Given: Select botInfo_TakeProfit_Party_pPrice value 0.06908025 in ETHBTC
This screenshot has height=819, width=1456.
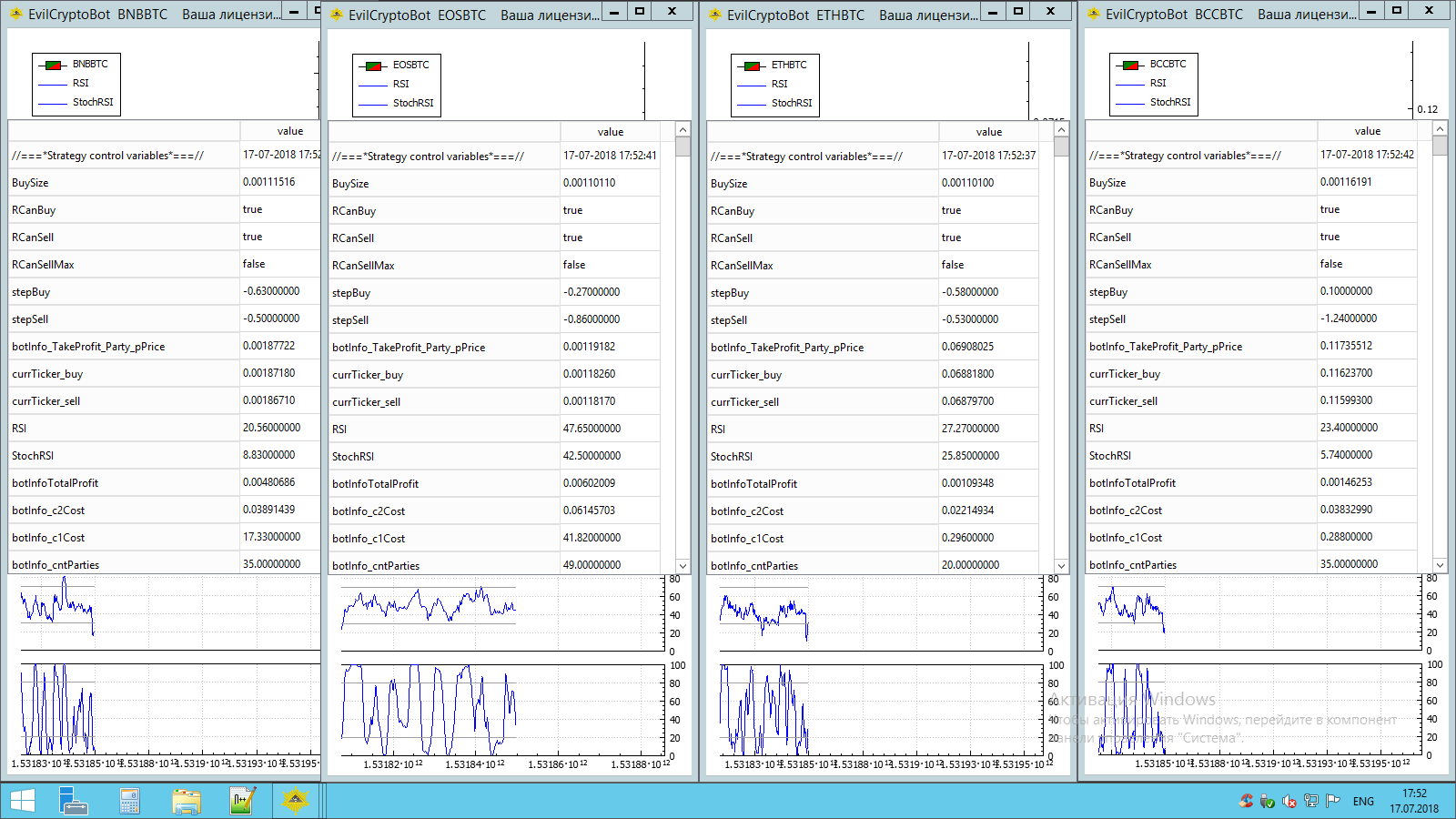Looking at the screenshot, I should pos(967,347).
